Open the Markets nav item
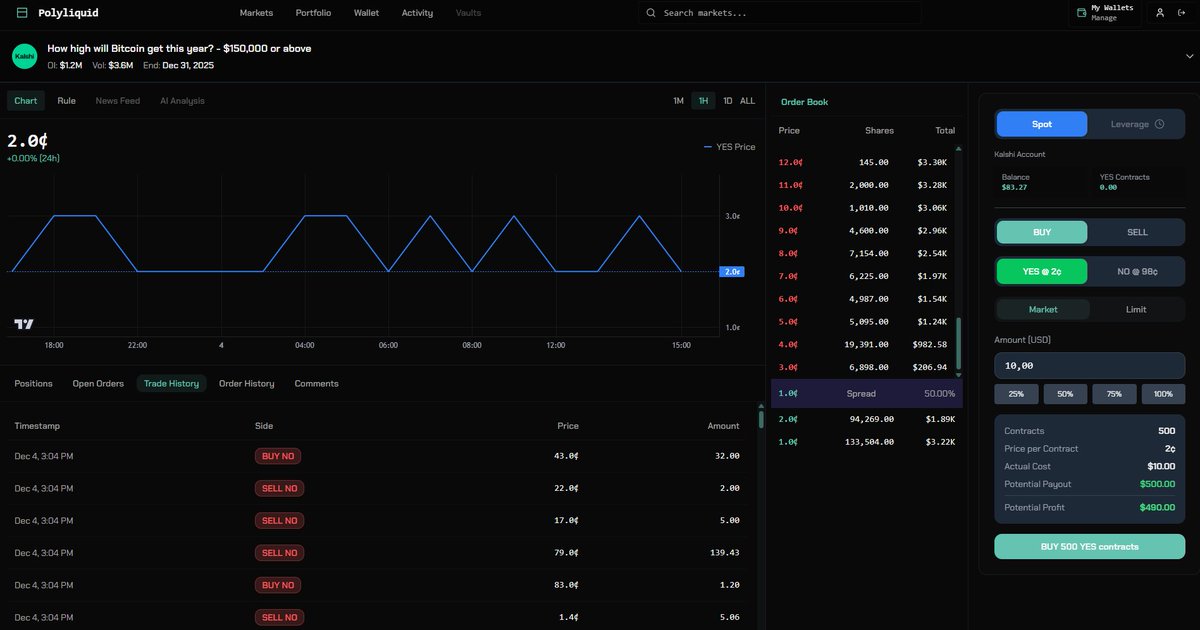 [257, 13]
